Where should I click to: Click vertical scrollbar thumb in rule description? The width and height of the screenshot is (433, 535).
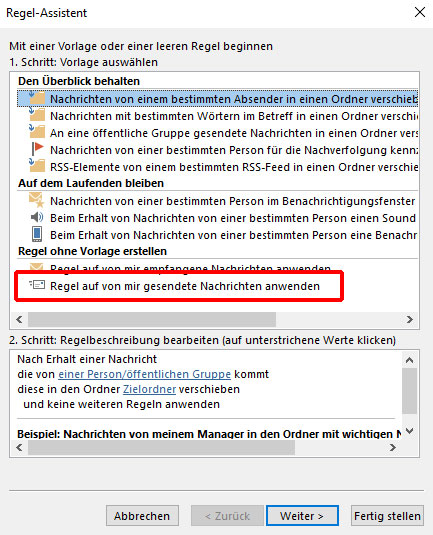[409, 391]
